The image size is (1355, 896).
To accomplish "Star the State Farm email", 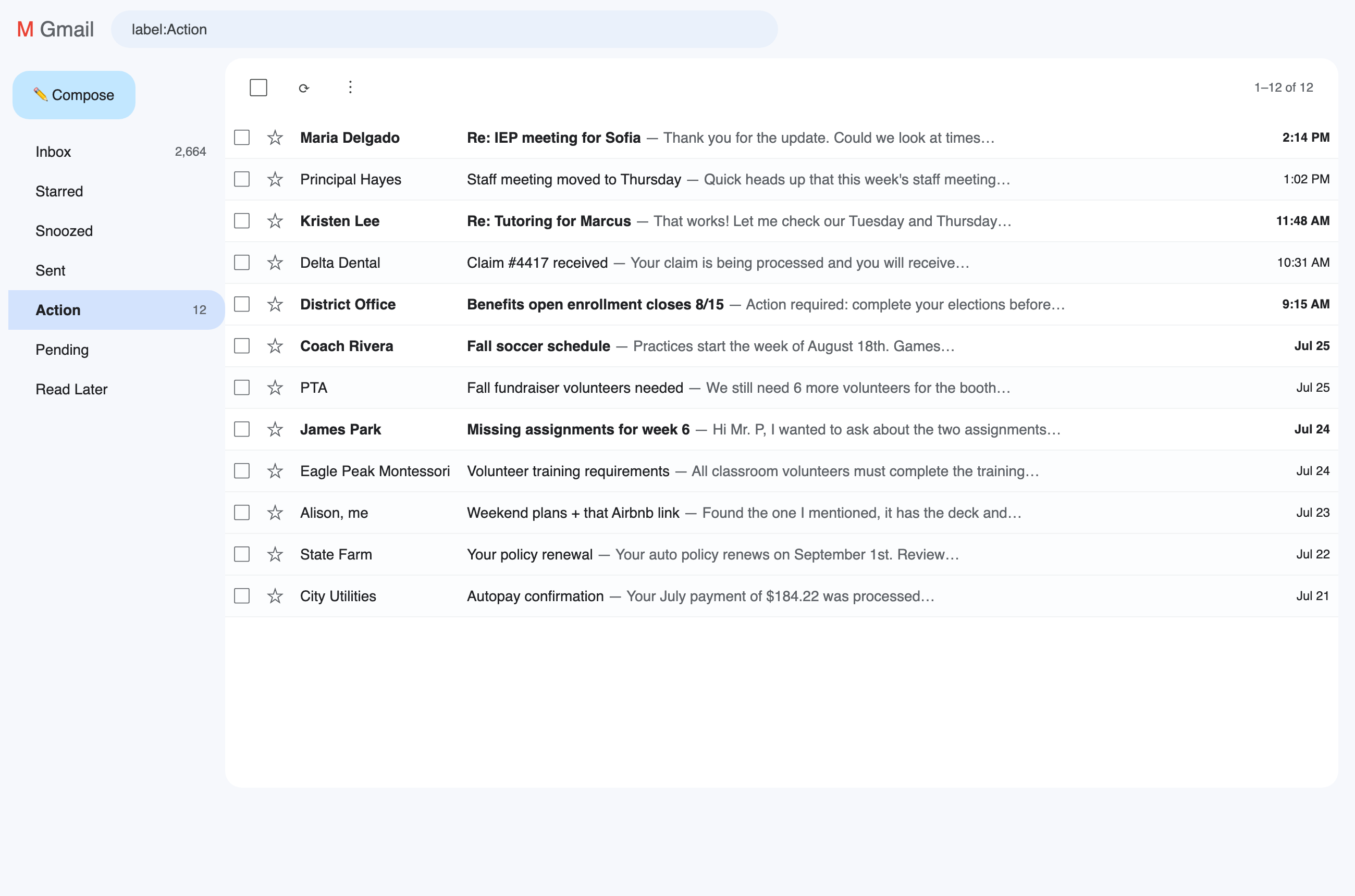I will [275, 555].
